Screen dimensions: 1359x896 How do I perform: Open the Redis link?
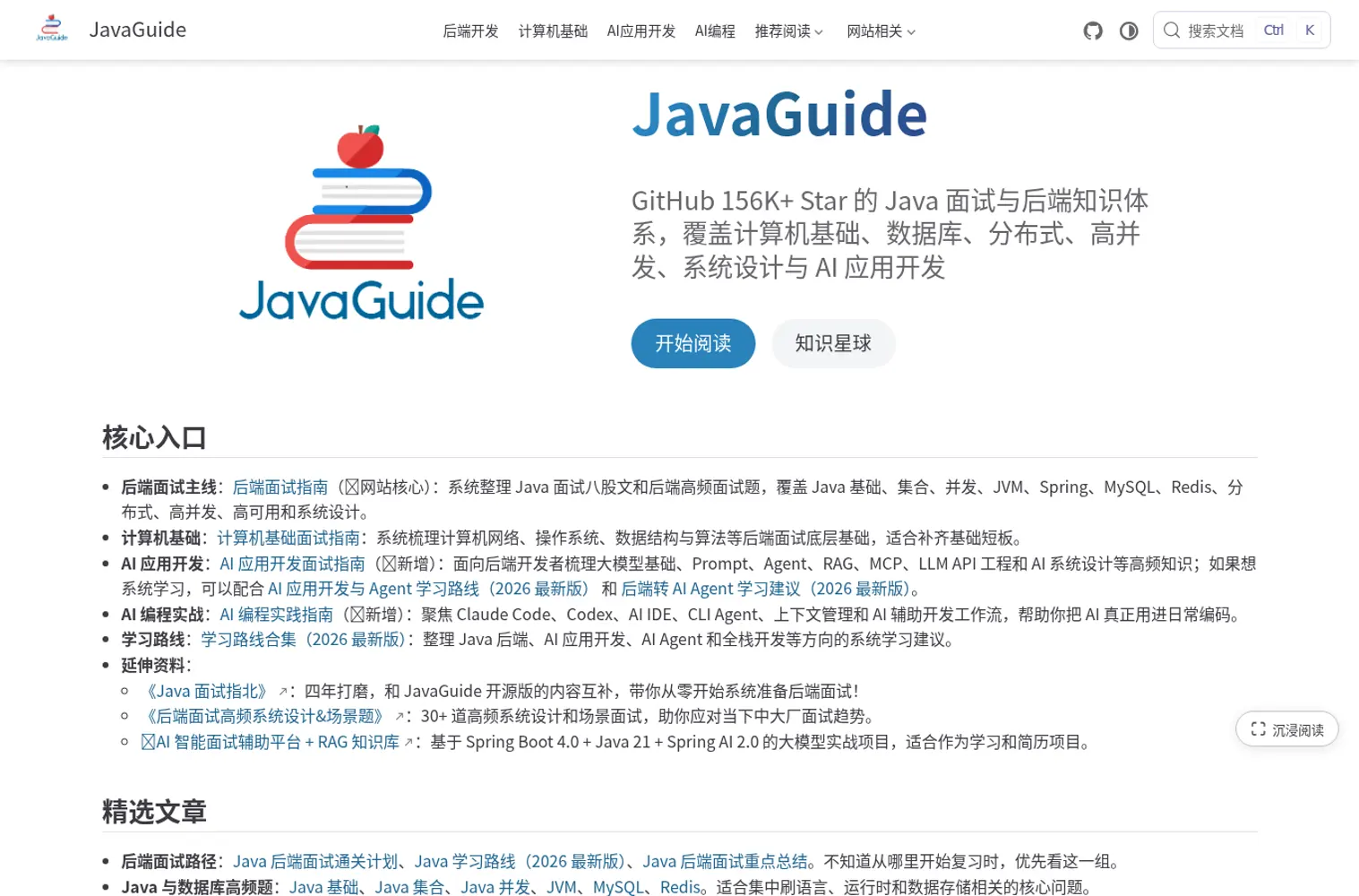coord(680,888)
